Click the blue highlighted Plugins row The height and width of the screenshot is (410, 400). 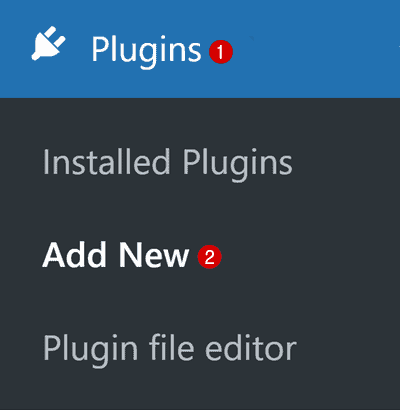[200, 49]
